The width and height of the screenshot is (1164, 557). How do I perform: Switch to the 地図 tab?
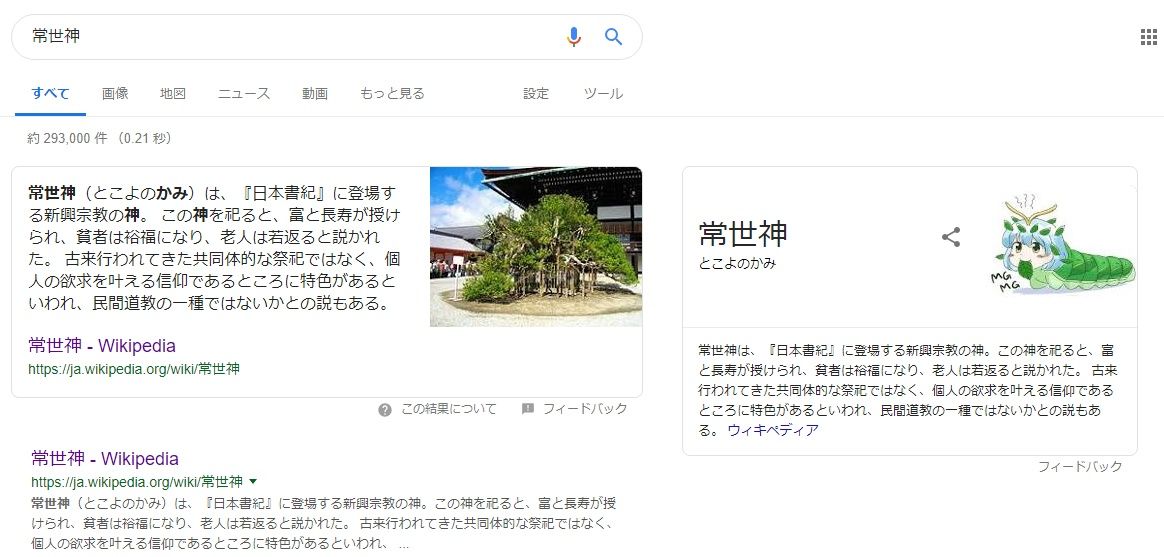(173, 94)
